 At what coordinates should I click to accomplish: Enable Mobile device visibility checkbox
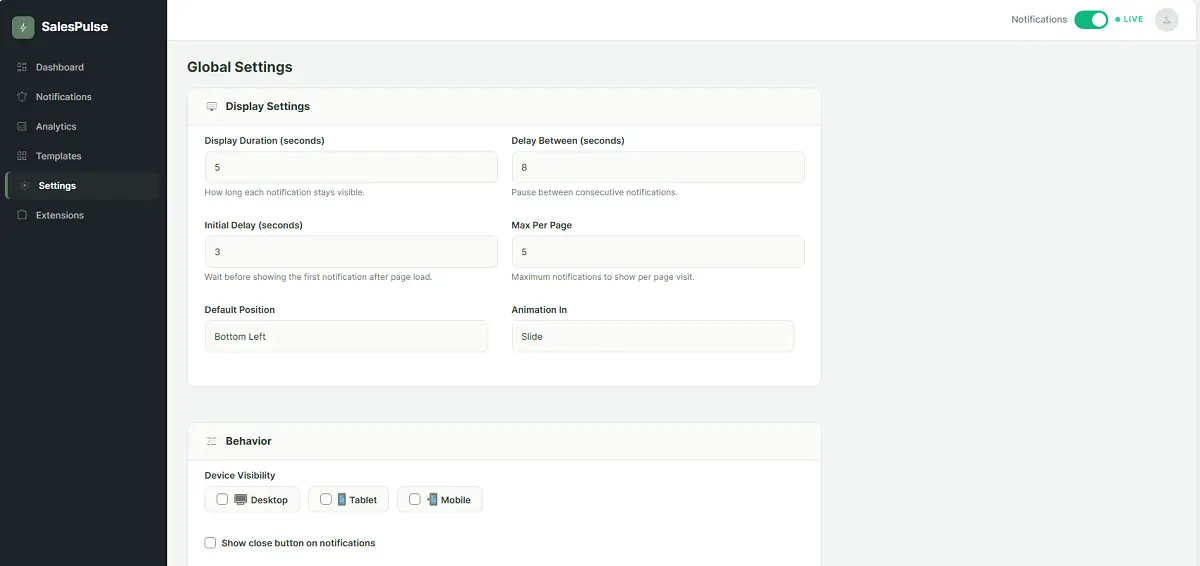(x=415, y=500)
